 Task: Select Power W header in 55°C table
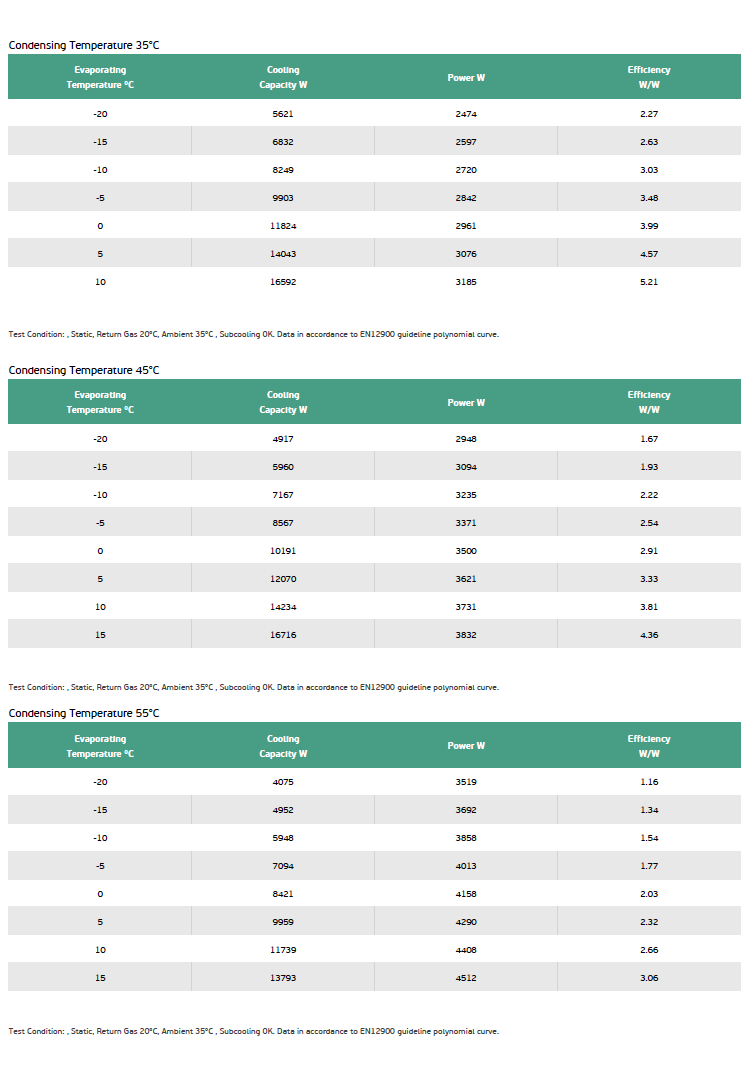point(466,746)
